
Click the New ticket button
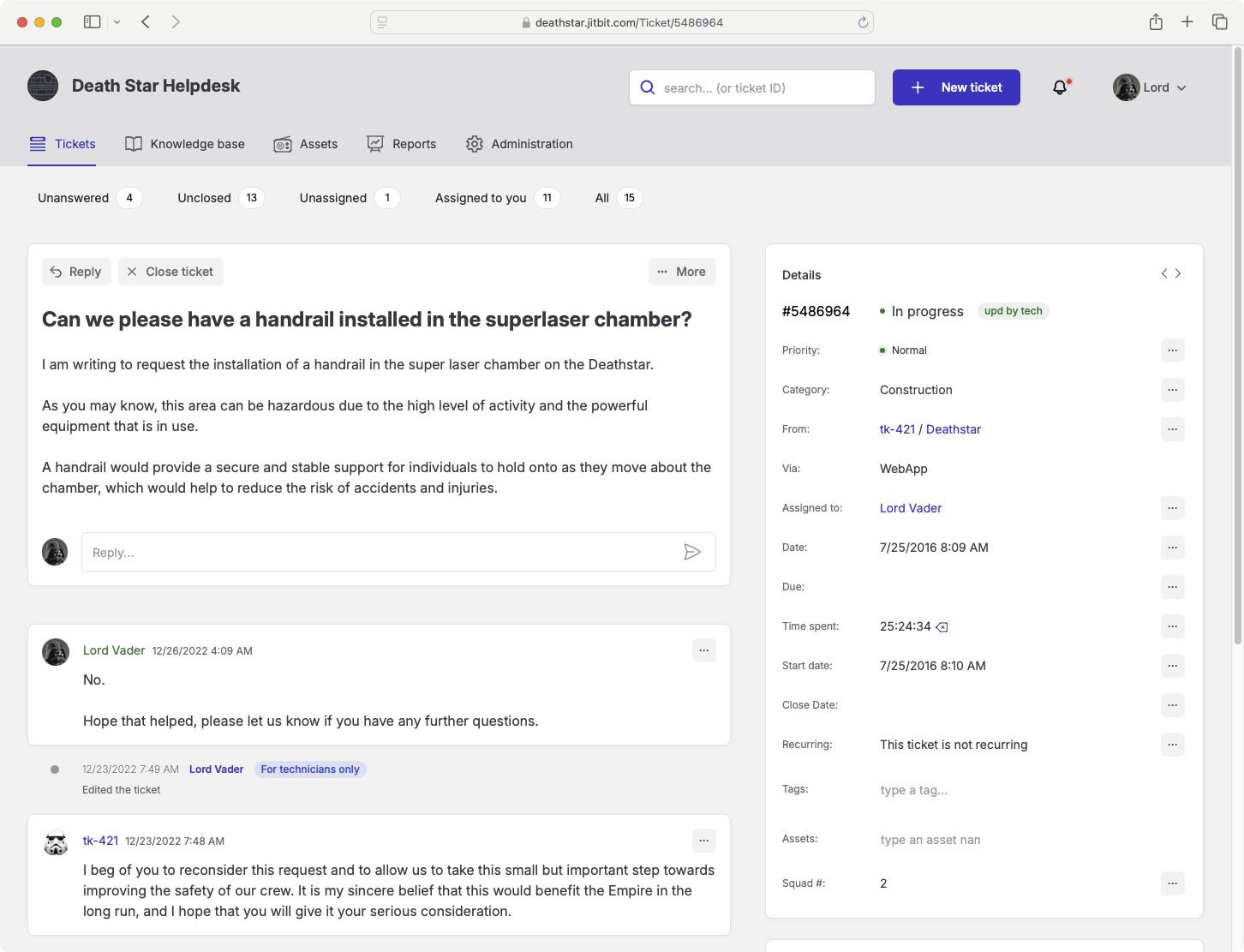point(956,87)
